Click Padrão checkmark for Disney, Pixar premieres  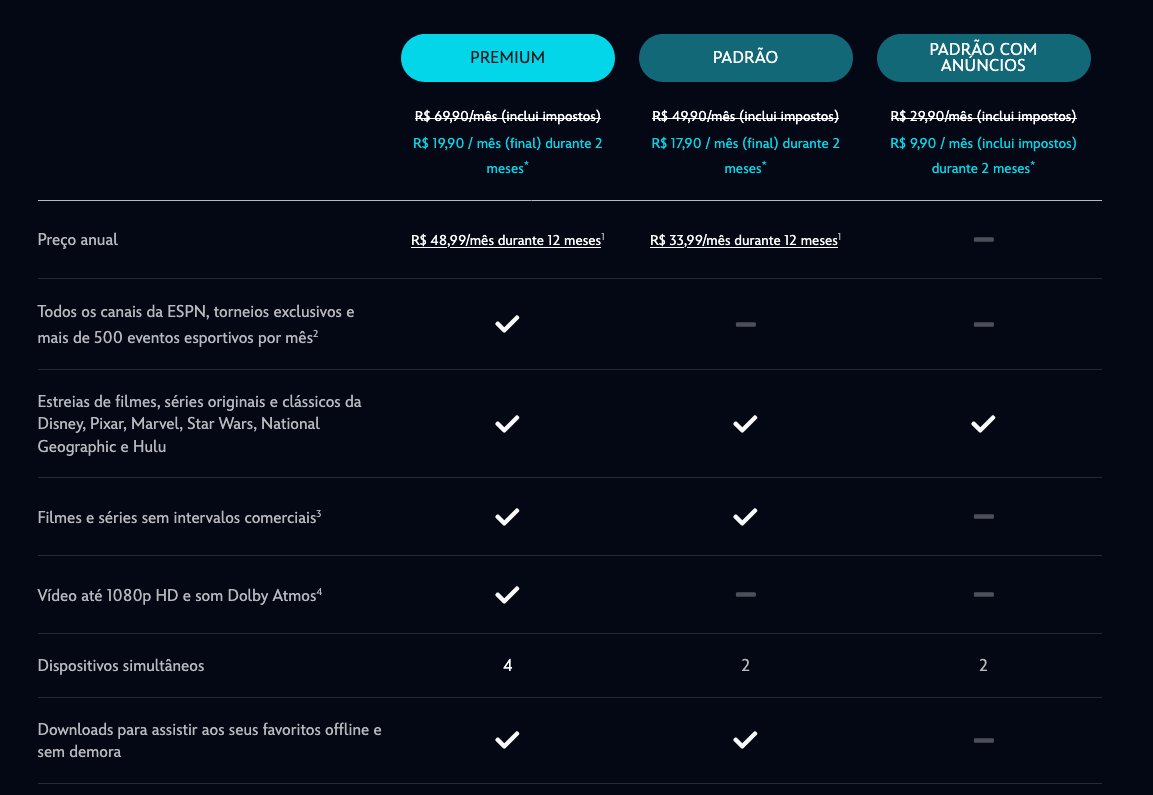tap(745, 424)
